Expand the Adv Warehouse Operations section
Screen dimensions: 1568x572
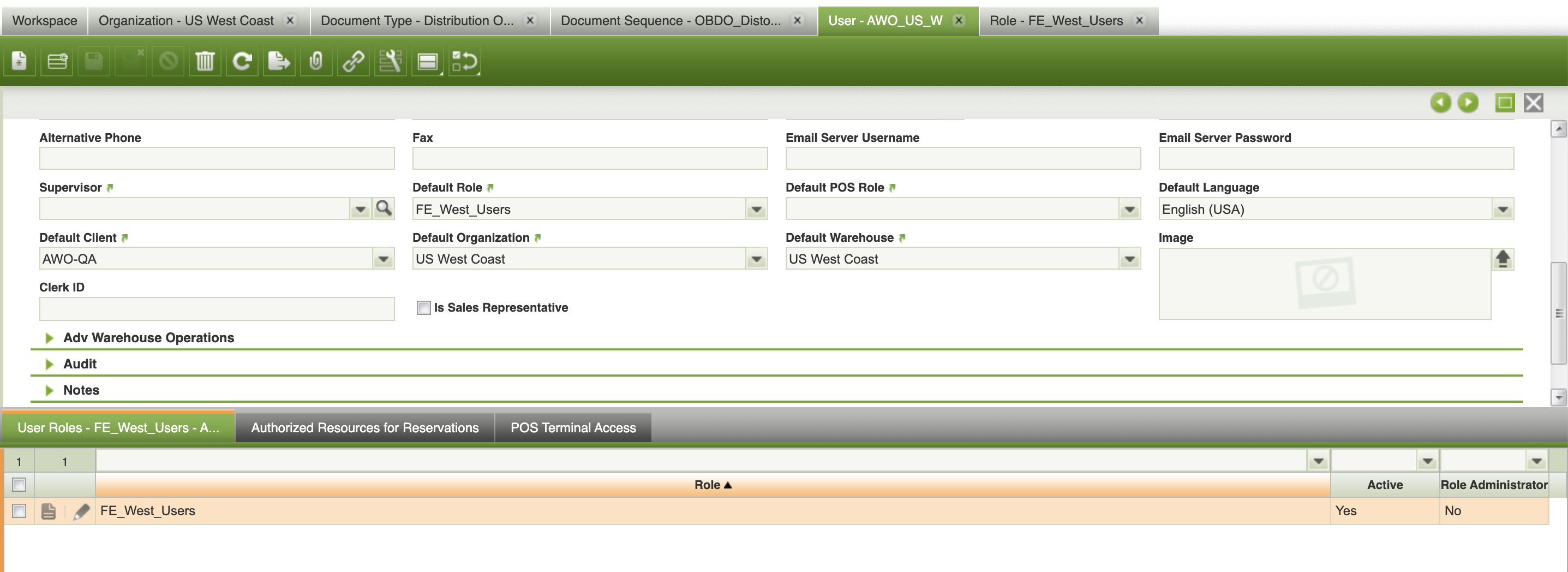tap(49, 338)
